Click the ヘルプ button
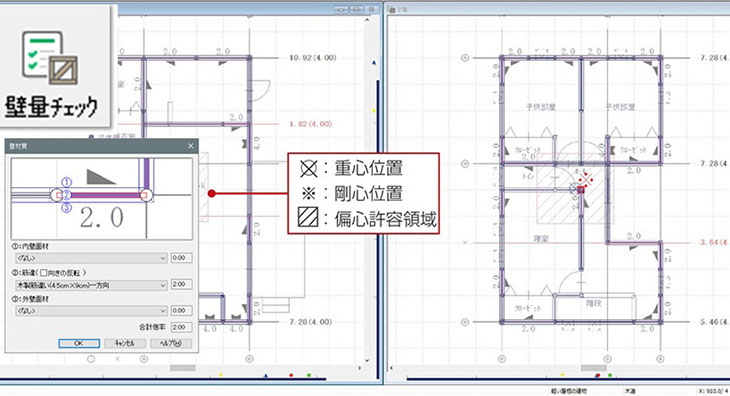 tap(170, 343)
